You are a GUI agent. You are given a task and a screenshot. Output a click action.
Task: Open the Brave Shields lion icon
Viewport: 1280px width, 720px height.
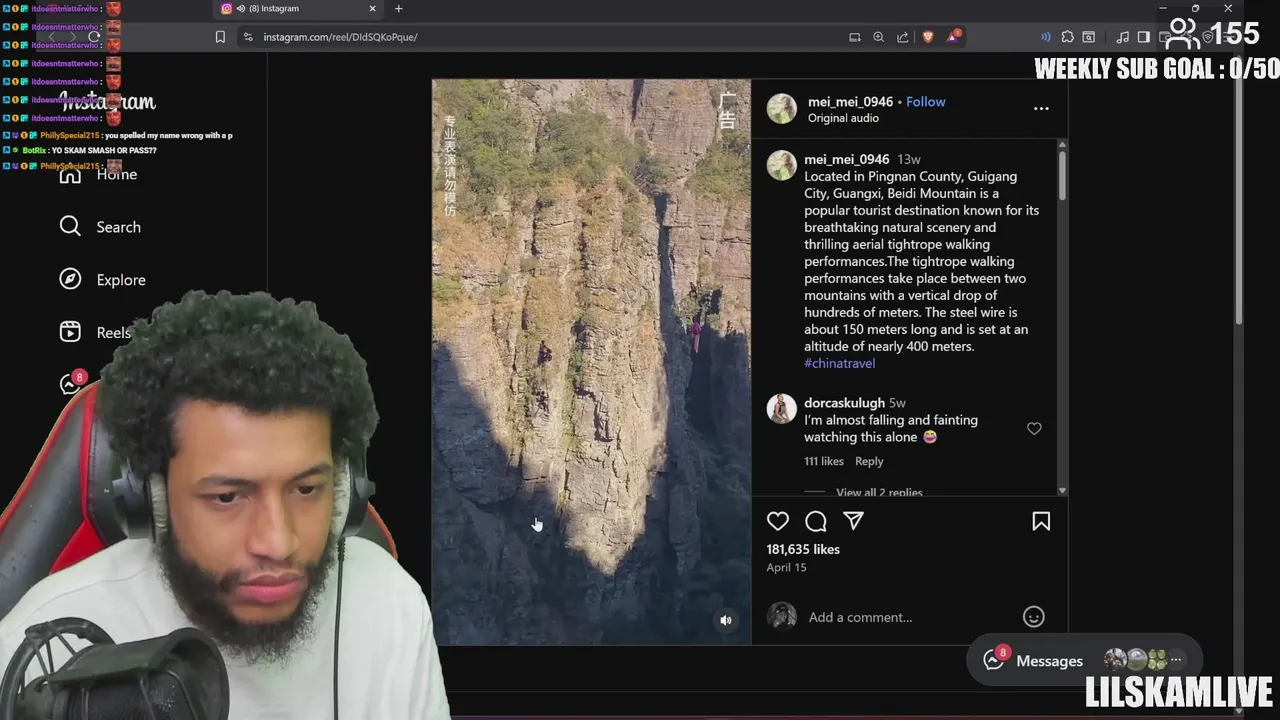(927, 37)
